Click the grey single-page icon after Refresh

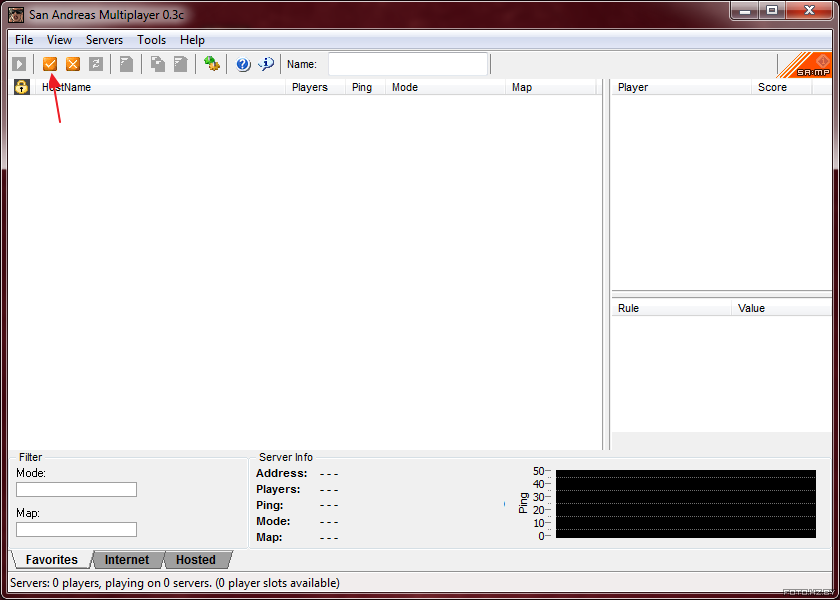(x=126, y=64)
